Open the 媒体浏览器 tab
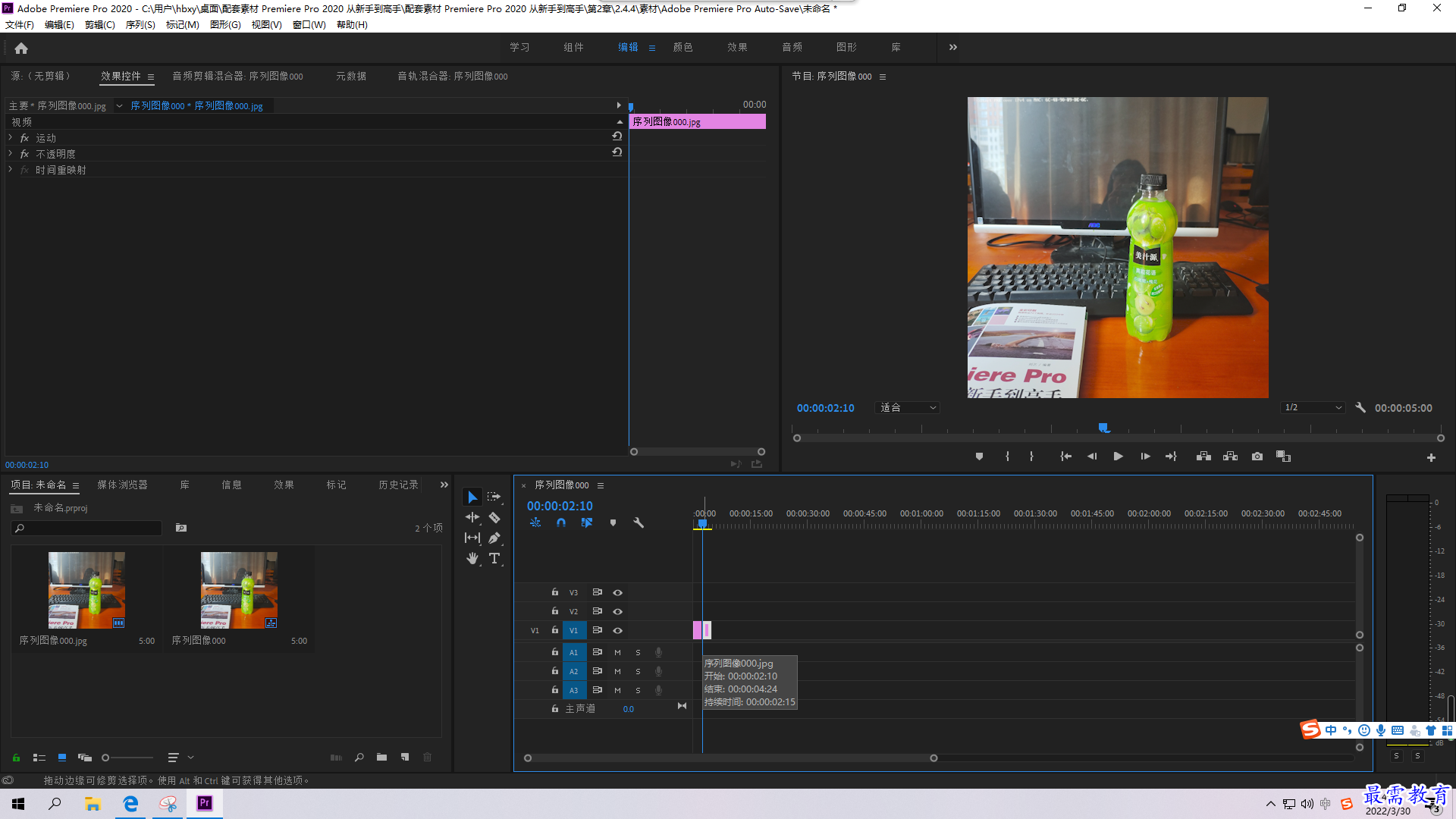 click(x=122, y=485)
